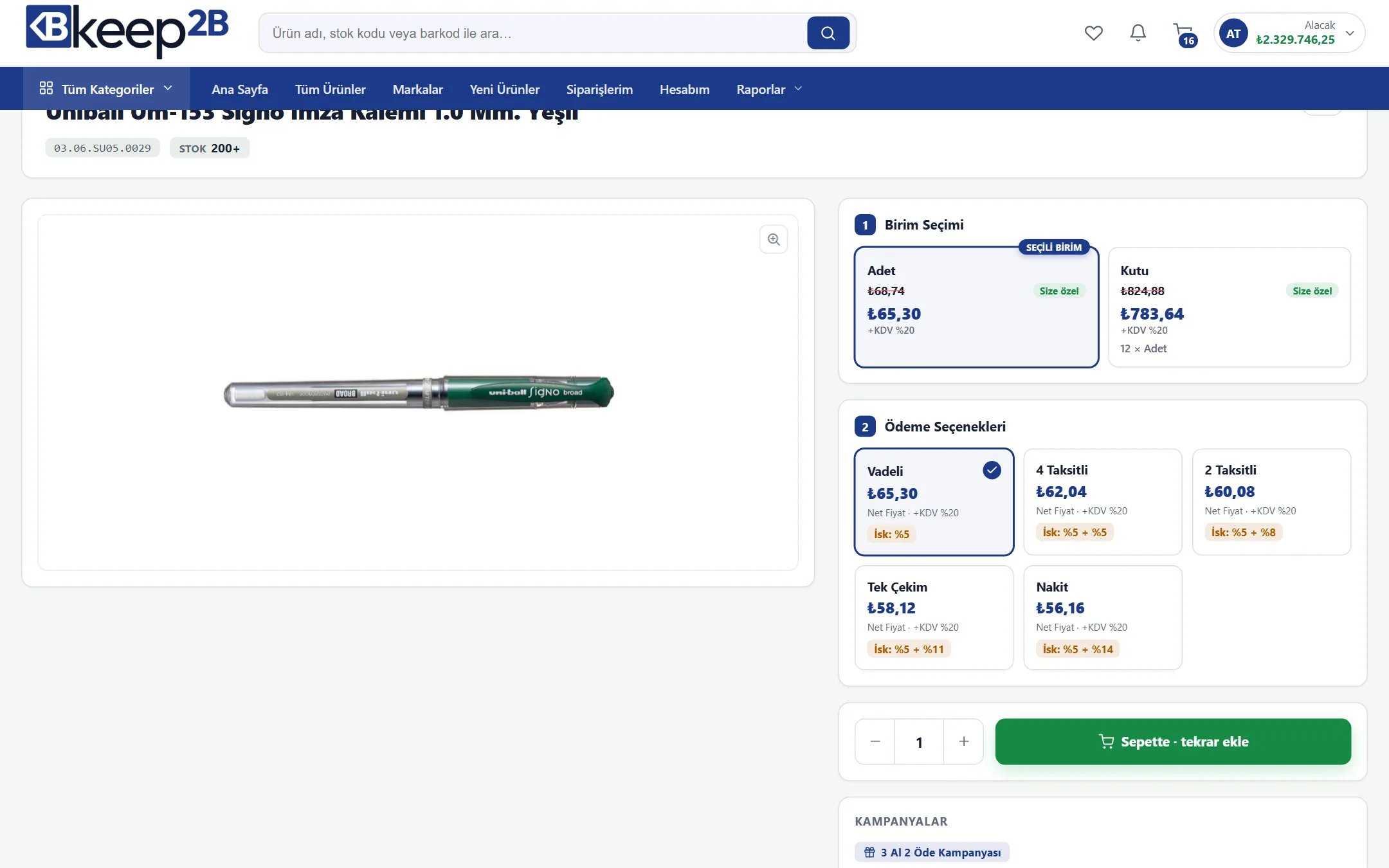
Task: Open Markalar menu item
Action: click(417, 89)
